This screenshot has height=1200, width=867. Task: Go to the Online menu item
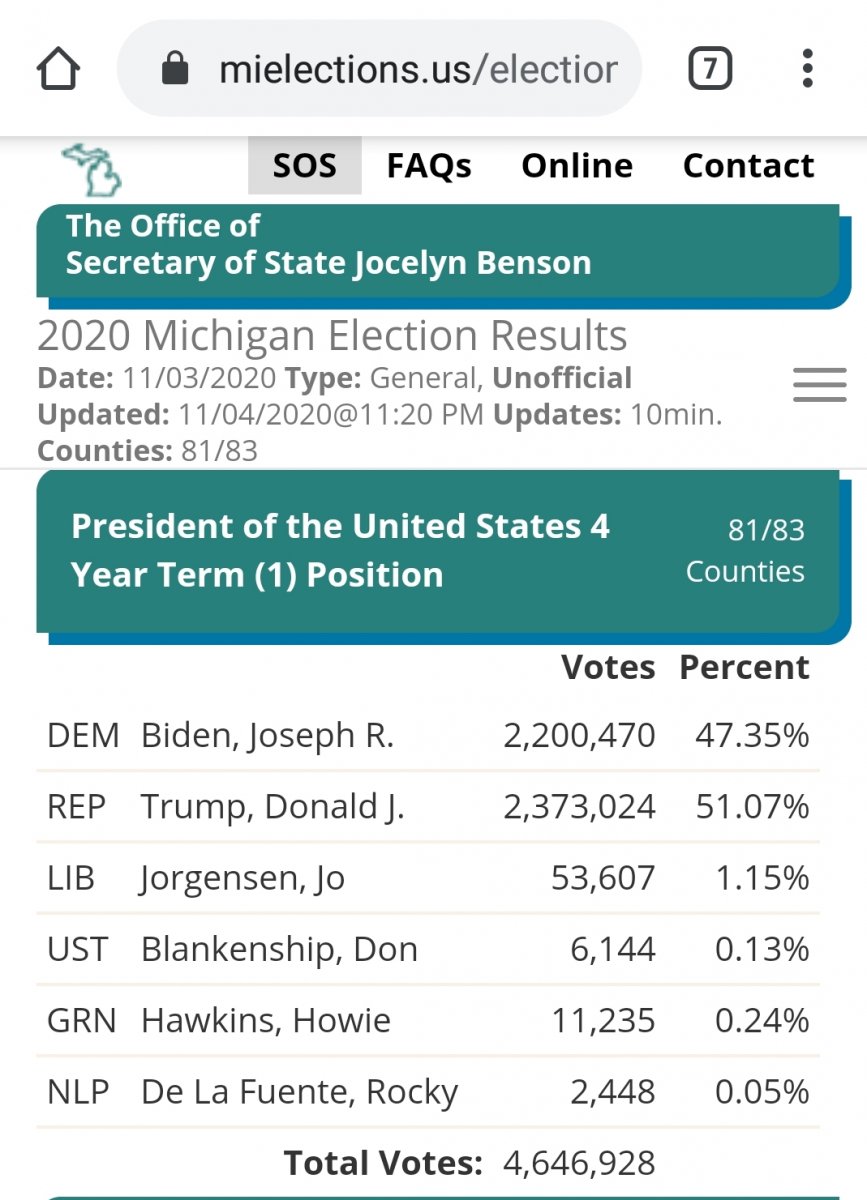(577, 166)
